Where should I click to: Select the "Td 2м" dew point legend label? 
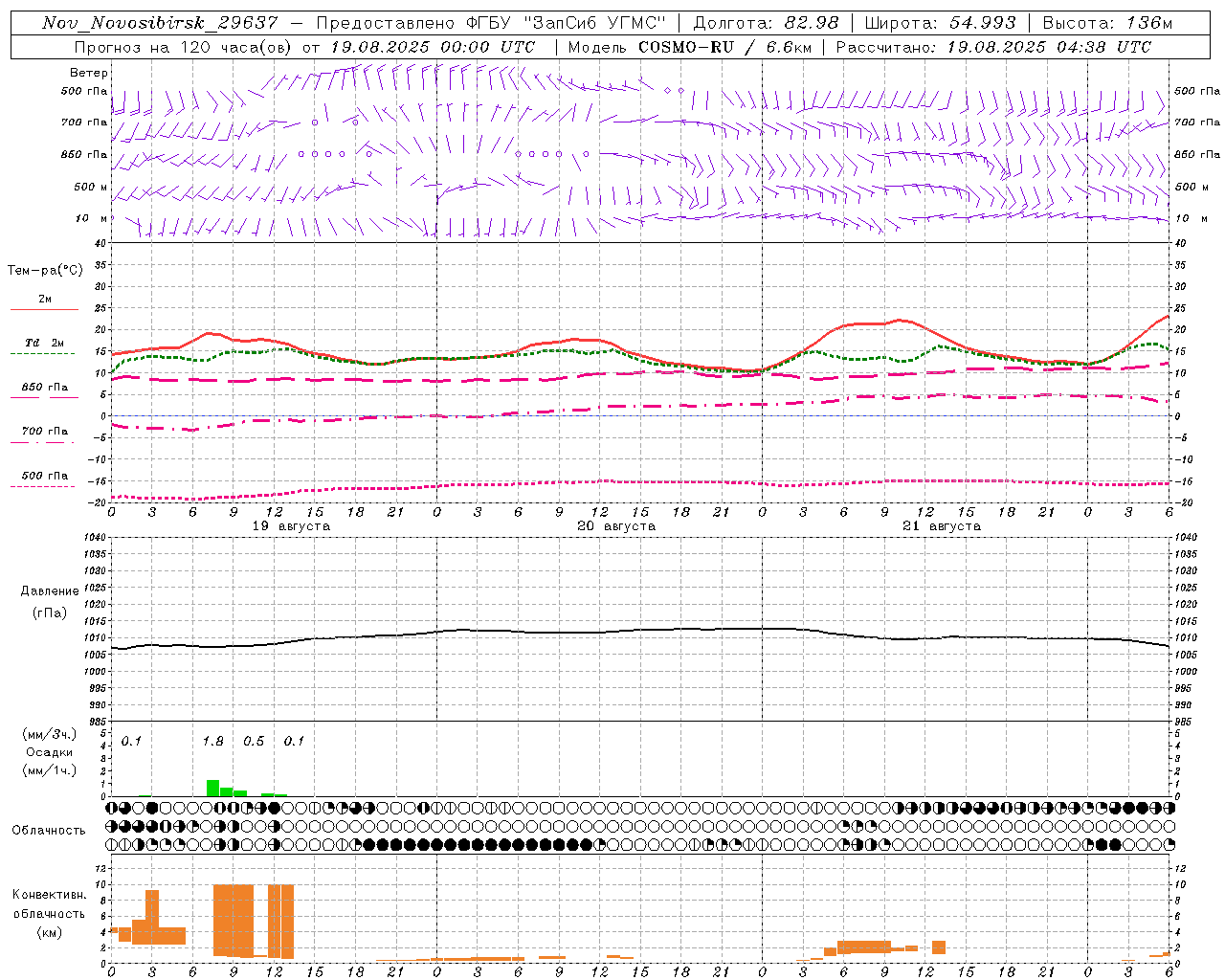pos(45,343)
